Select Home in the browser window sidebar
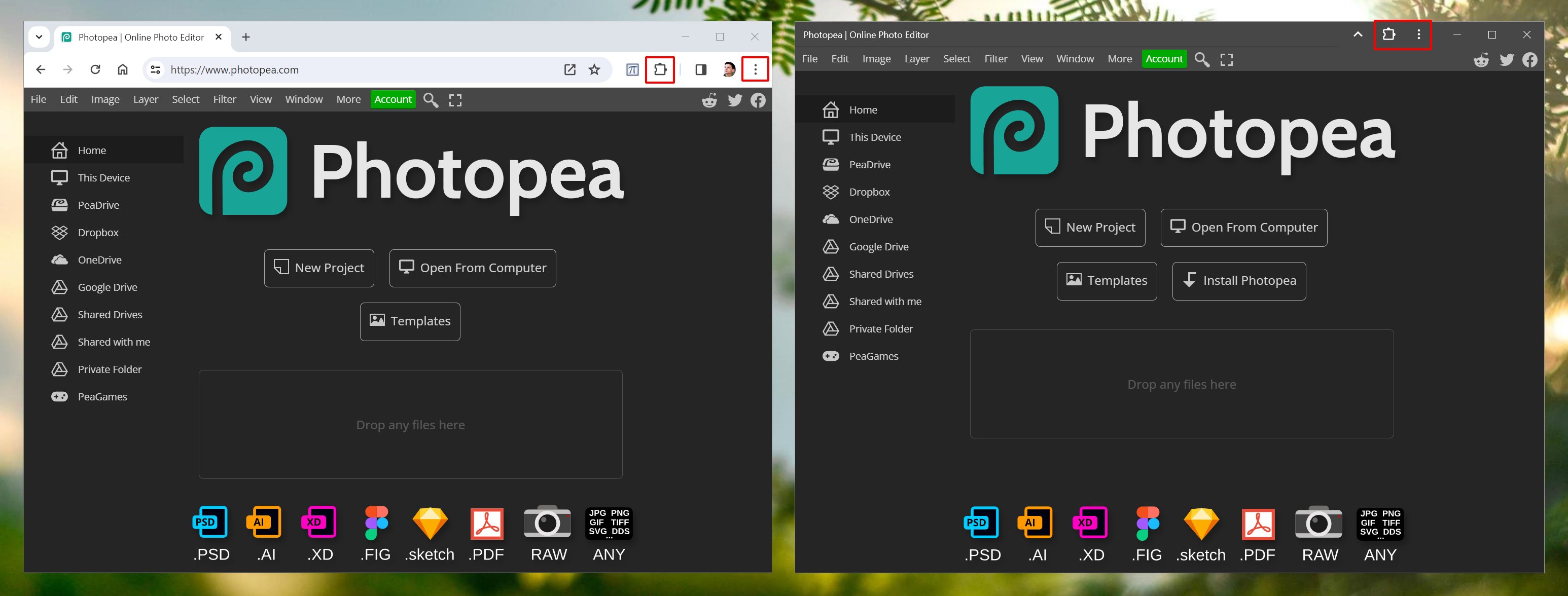Screen dimensions: 1568x596 click(x=103, y=150)
